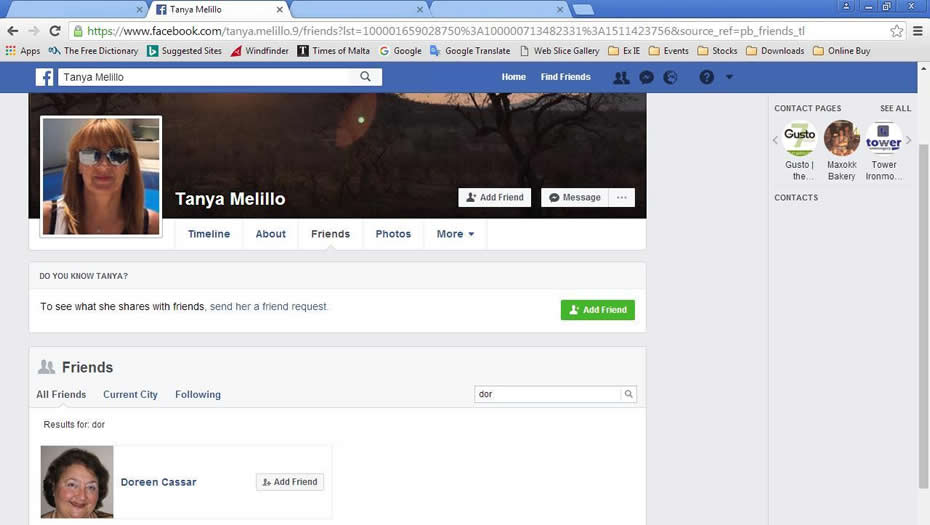Open The Free Dictionary bookmark
Viewport: 930px width, 525px height.
pyautogui.click(x=93, y=51)
